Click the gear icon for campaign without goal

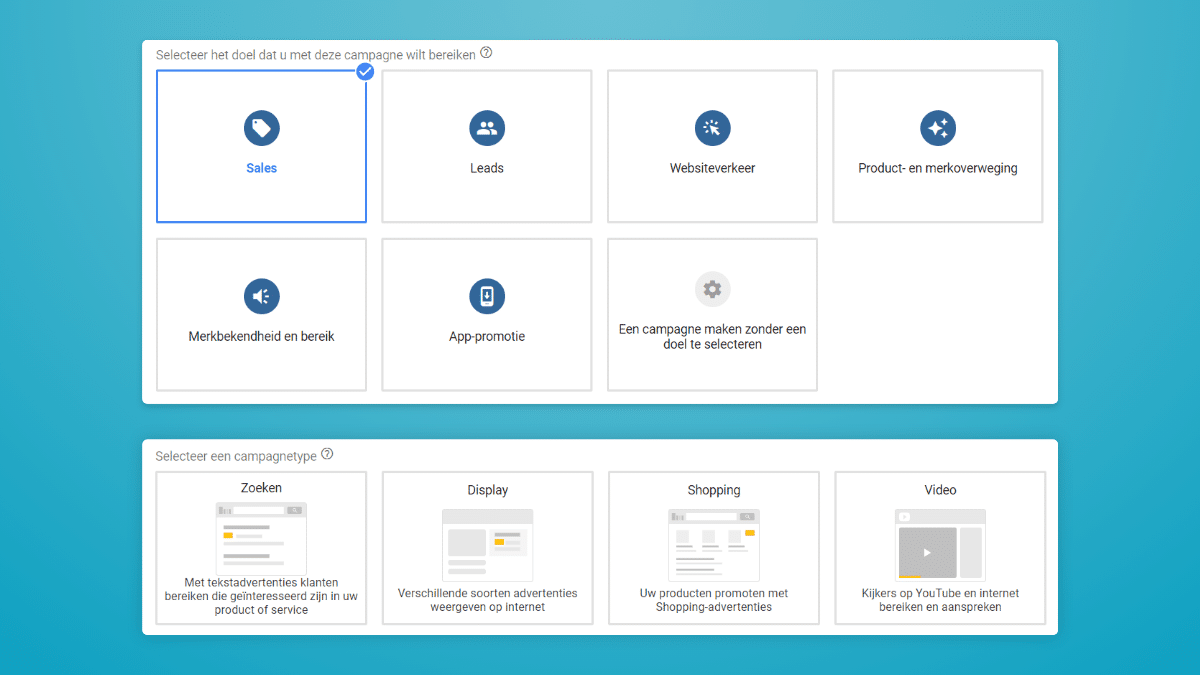[712, 289]
